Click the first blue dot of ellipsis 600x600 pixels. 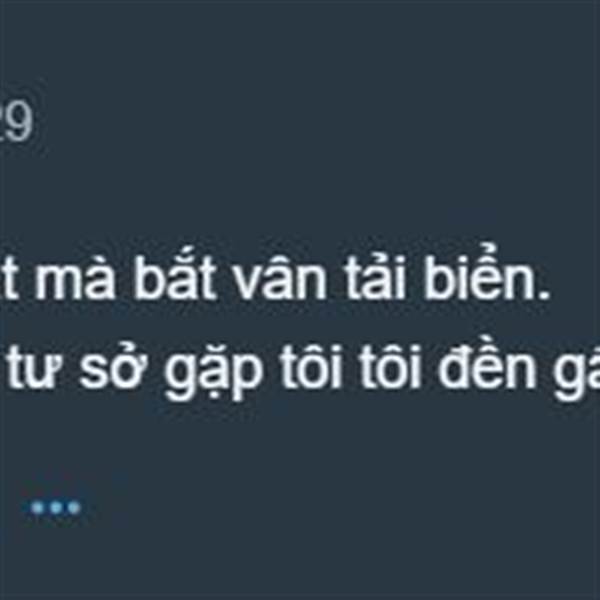click(38, 508)
